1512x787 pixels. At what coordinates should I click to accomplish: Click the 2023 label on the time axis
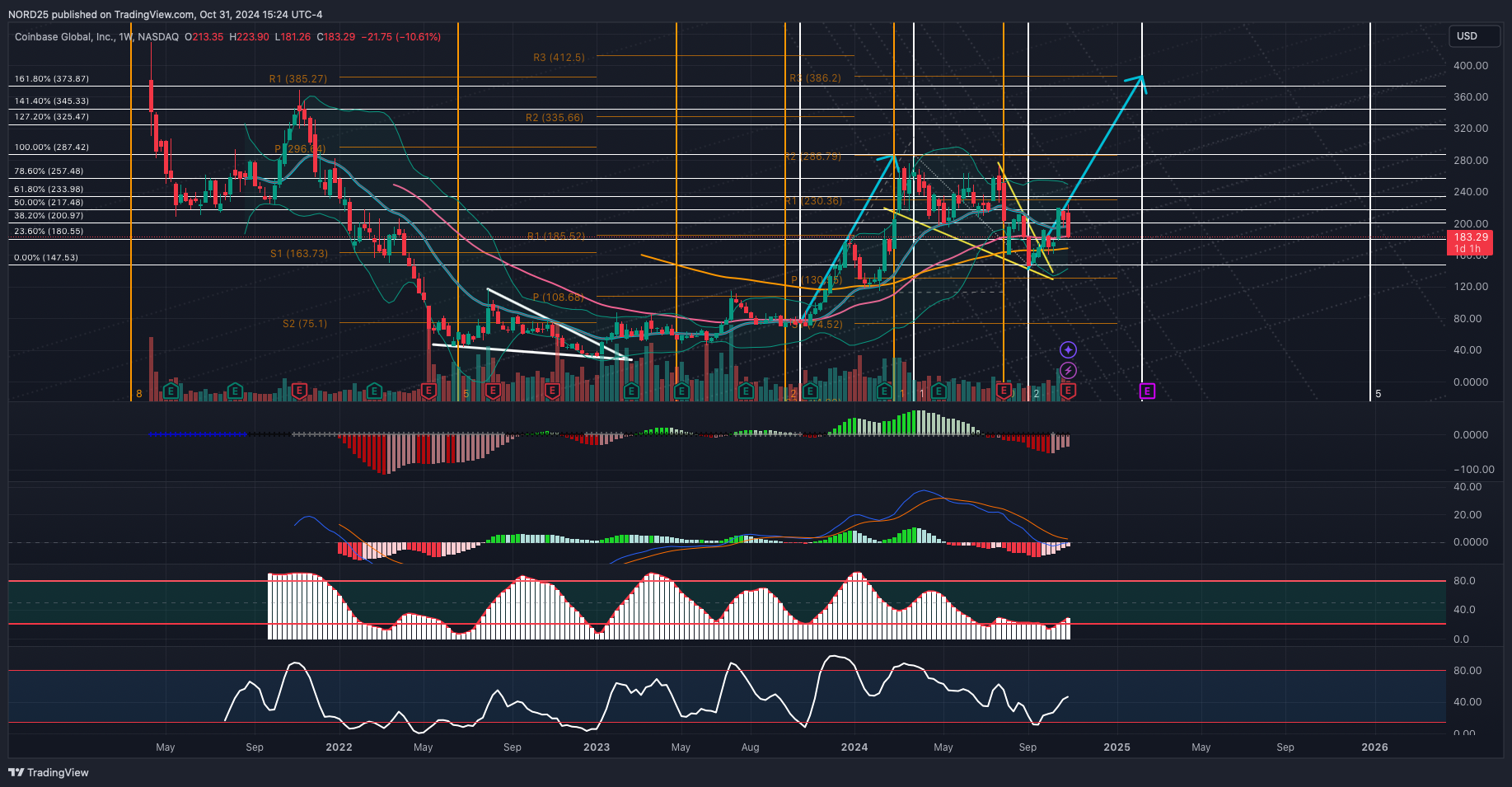point(597,747)
